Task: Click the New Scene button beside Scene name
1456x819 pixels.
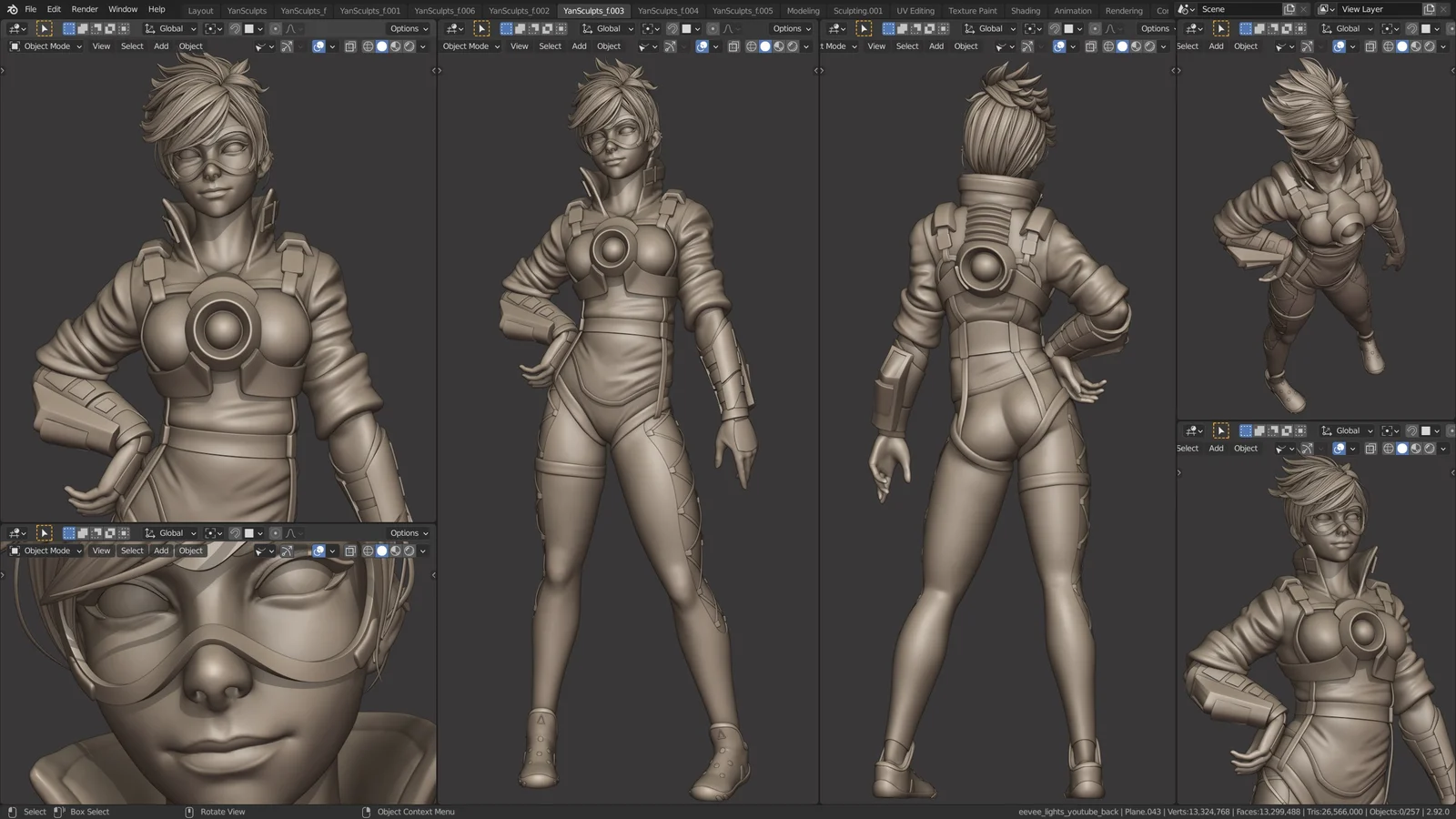Action: tap(1289, 8)
